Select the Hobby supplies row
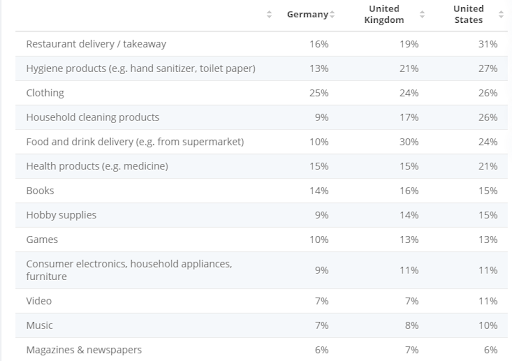 (261, 215)
